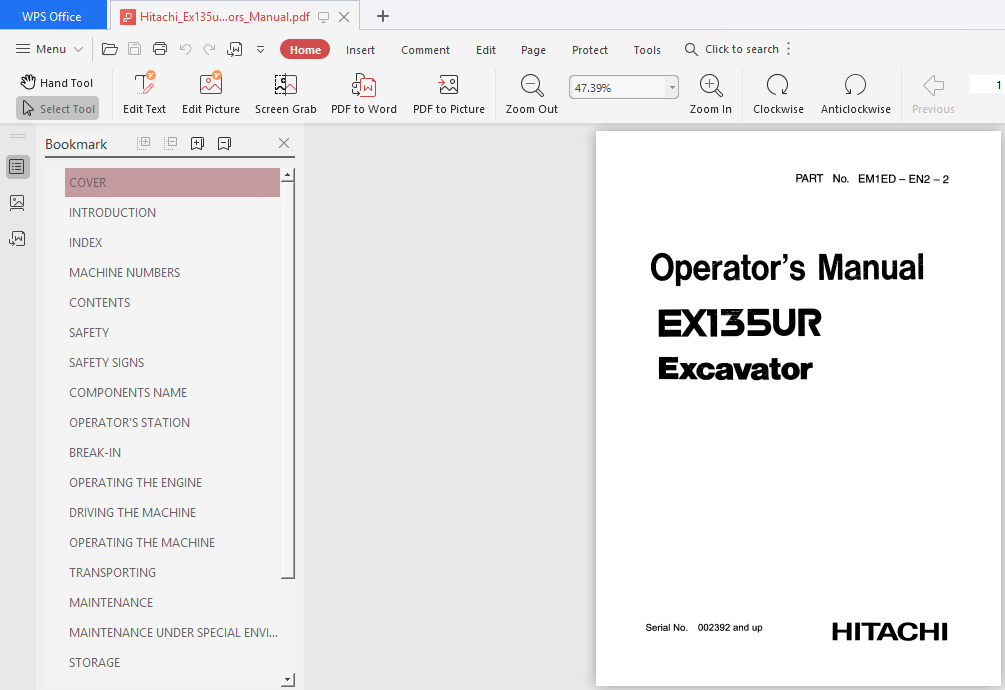The width and height of the screenshot is (1005, 690).
Task: Click the sidebar export to Word icon
Action: pos(17,239)
